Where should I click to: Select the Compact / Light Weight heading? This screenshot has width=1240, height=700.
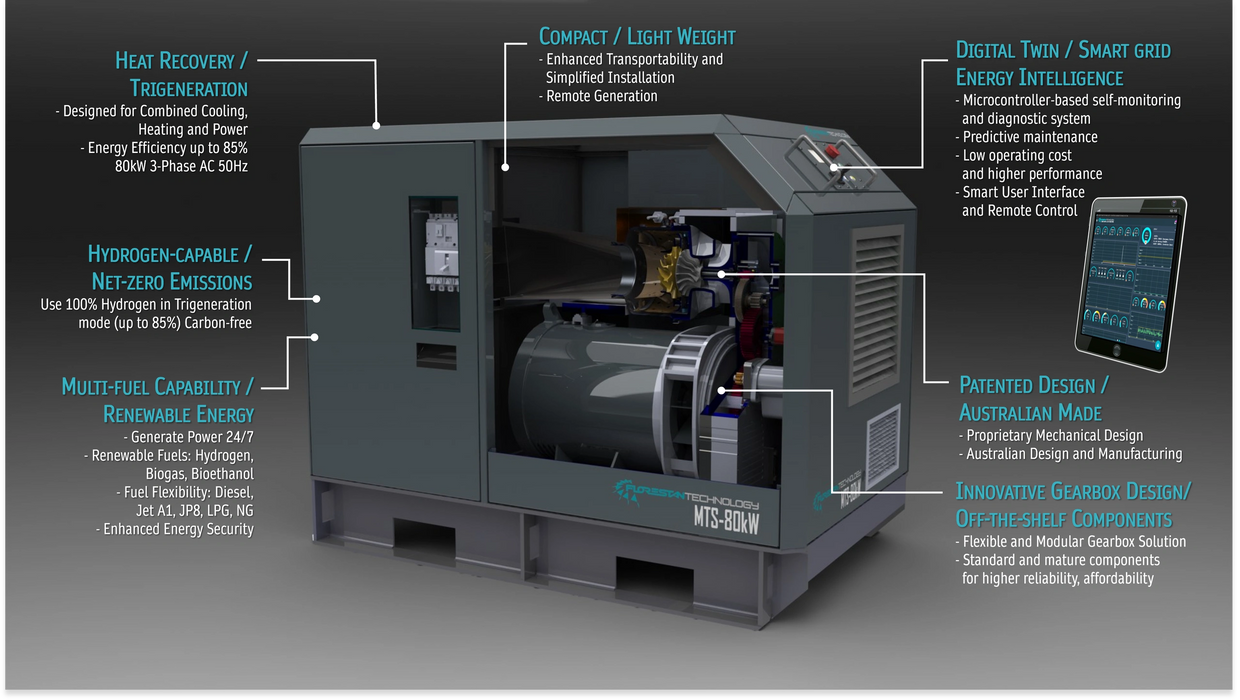click(x=637, y=37)
